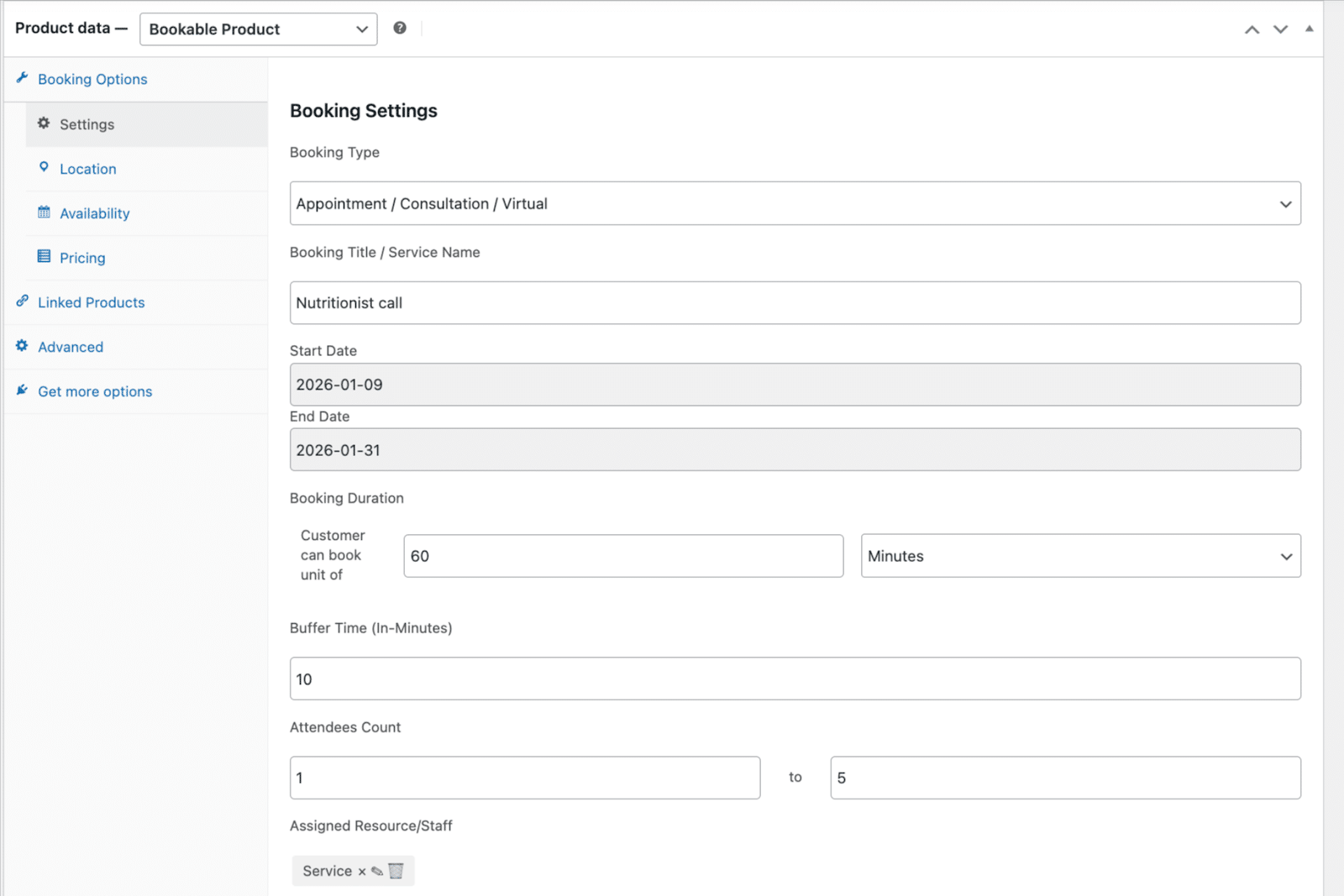Go to the Availability sub-tab
The width and height of the screenshot is (1344, 896).
click(147, 213)
